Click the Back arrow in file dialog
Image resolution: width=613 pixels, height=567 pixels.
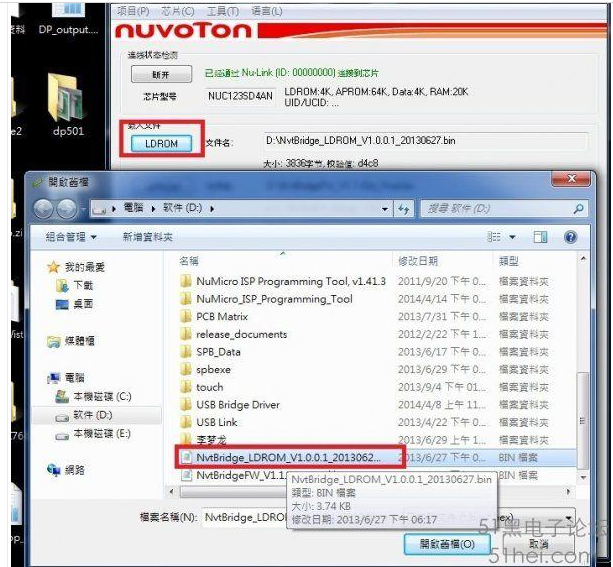pyautogui.click(x=43, y=209)
